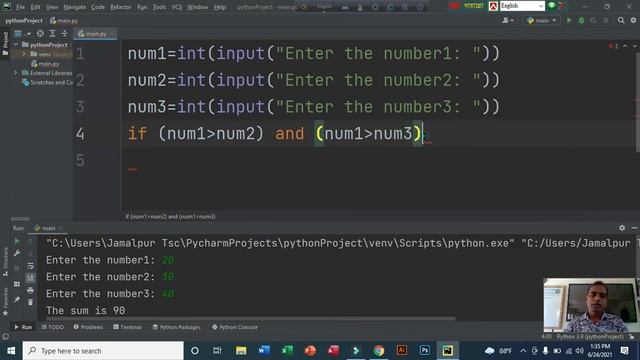Select Scratches and Consoles node
The width and height of the screenshot is (640, 360).
(47, 82)
